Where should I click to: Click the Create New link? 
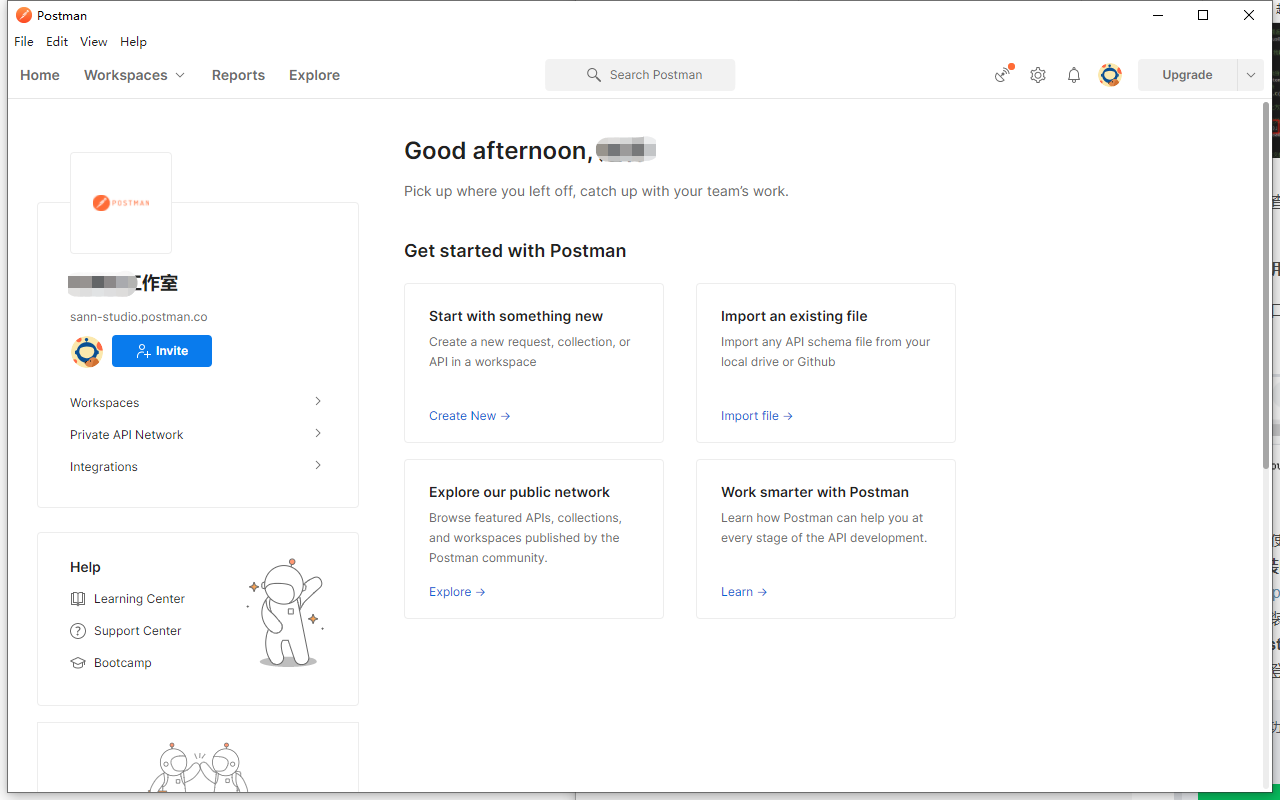pyautogui.click(x=470, y=416)
